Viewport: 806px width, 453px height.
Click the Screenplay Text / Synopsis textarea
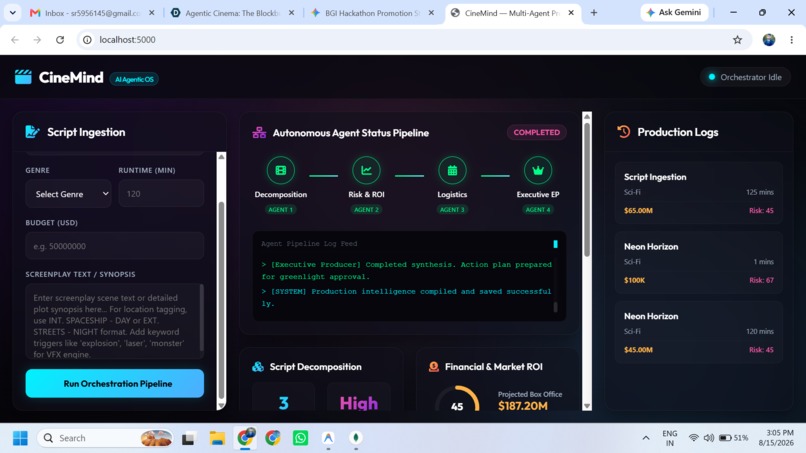115,321
